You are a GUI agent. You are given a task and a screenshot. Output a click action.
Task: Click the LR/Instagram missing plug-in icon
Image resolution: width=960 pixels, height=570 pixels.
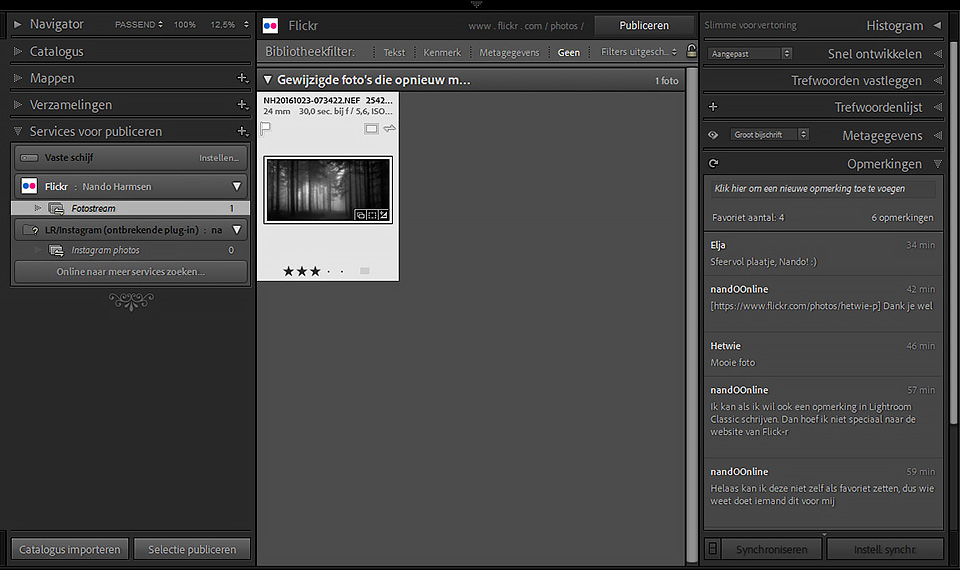pyautogui.click(x=30, y=230)
